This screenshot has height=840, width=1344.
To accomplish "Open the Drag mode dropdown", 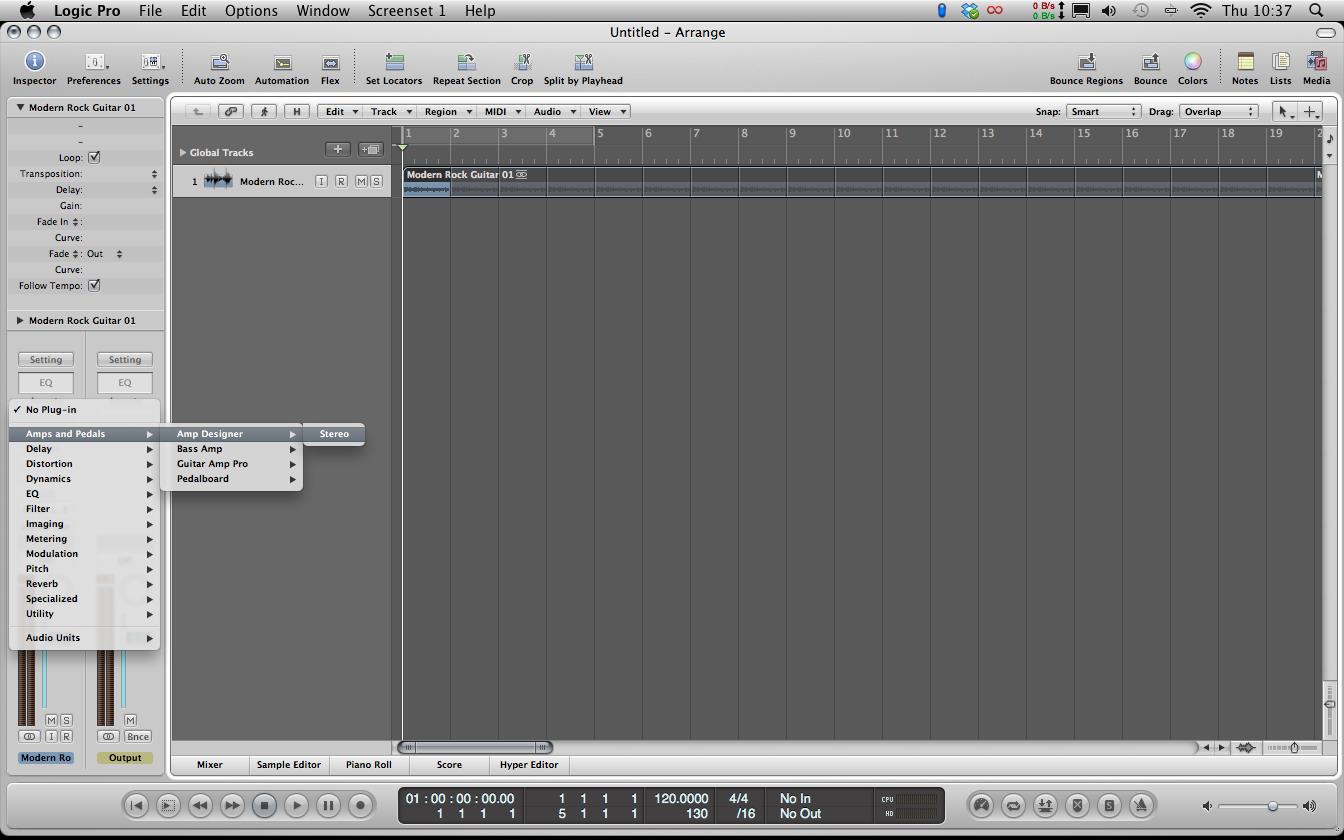I will (x=1218, y=111).
